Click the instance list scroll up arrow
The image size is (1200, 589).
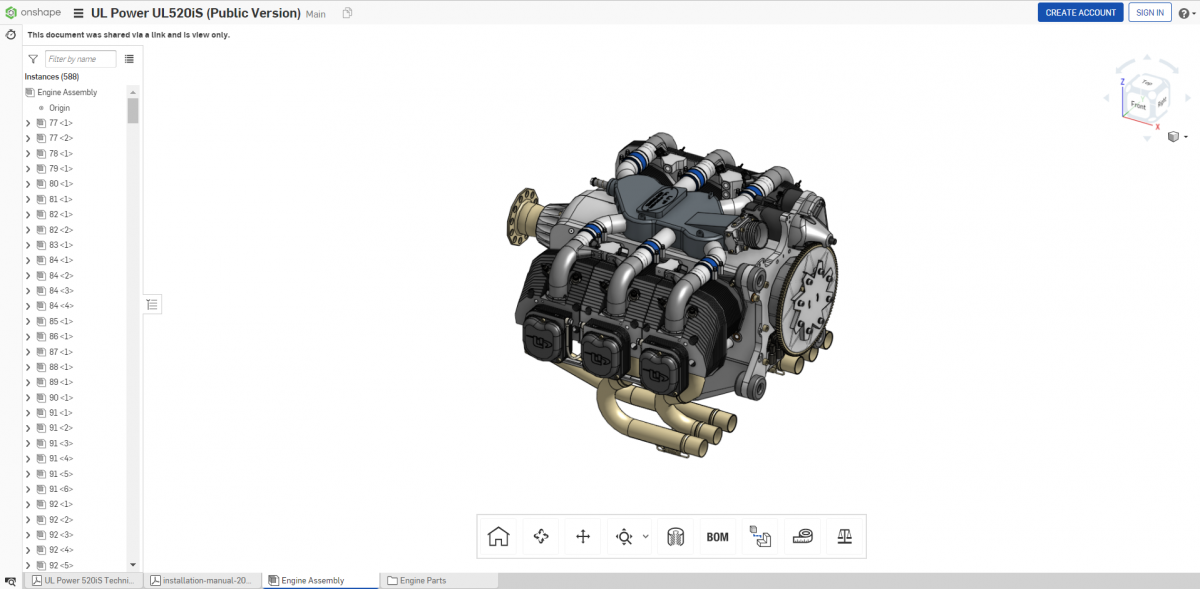[x=133, y=92]
